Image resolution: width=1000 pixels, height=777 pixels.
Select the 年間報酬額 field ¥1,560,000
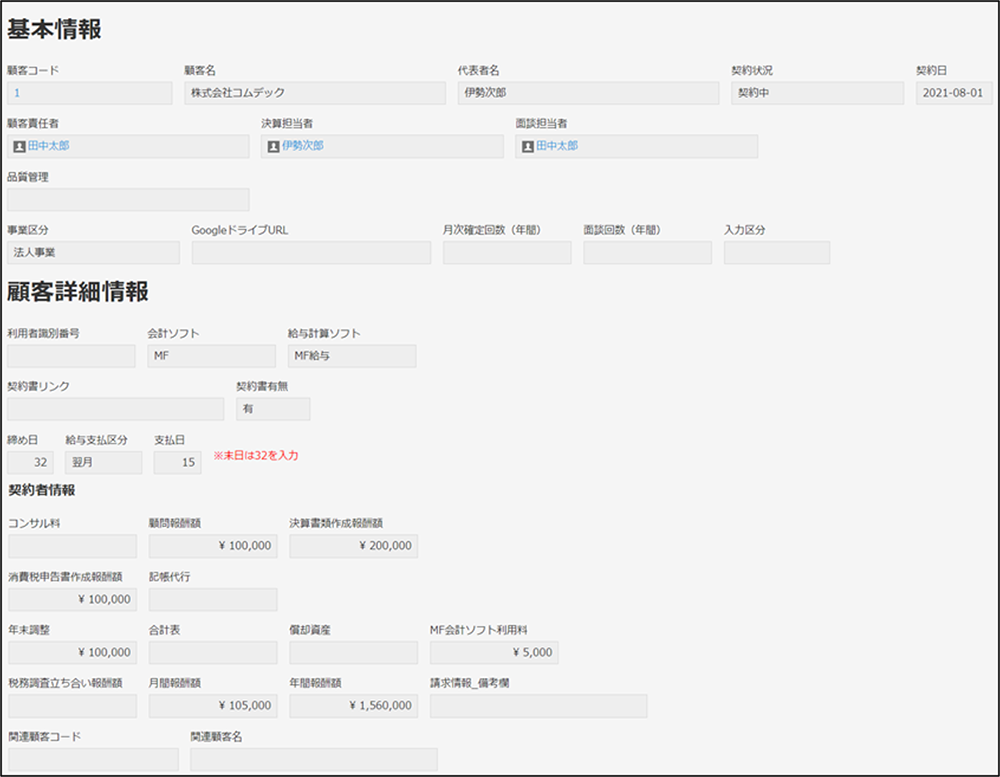[354, 705]
